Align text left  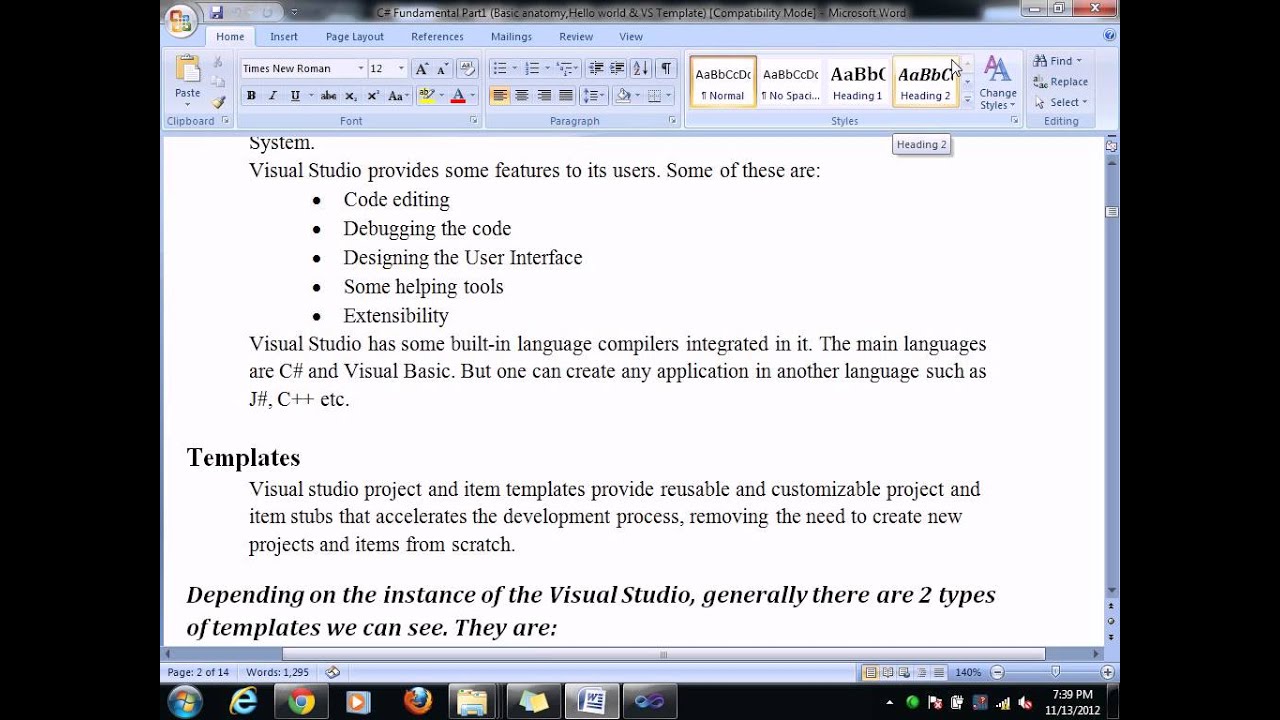499,96
